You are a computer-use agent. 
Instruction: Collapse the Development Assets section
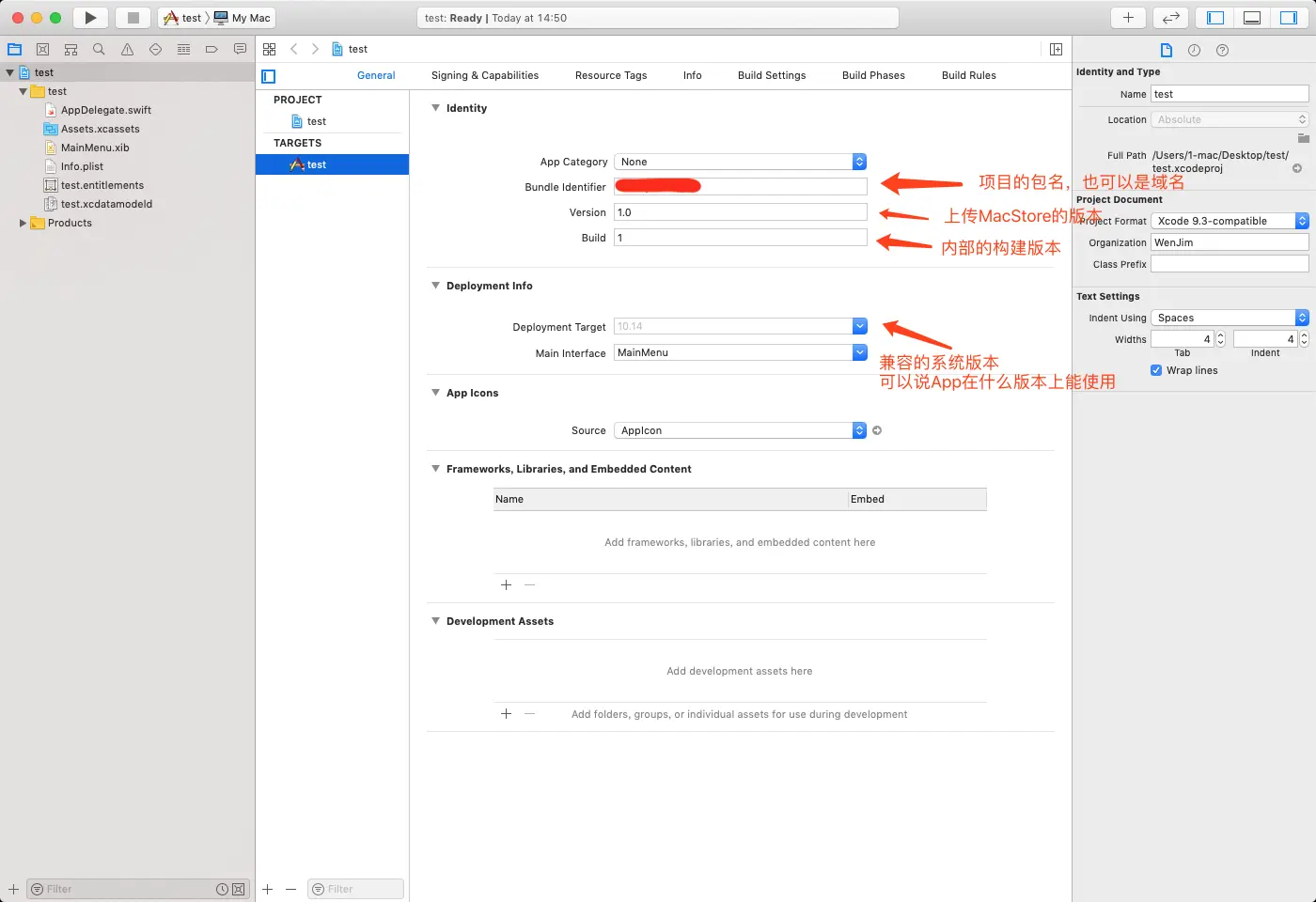pyautogui.click(x=435, y=621)
